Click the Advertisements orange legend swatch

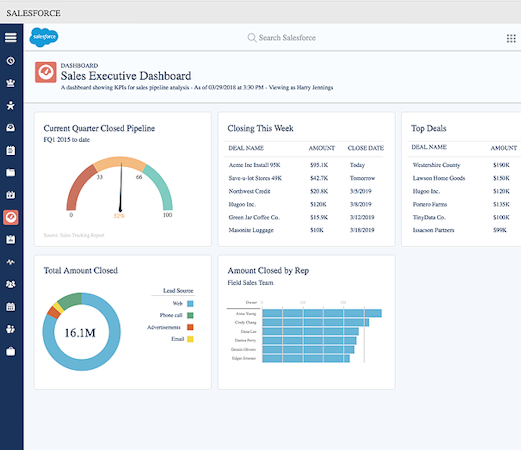coord(190,327)
